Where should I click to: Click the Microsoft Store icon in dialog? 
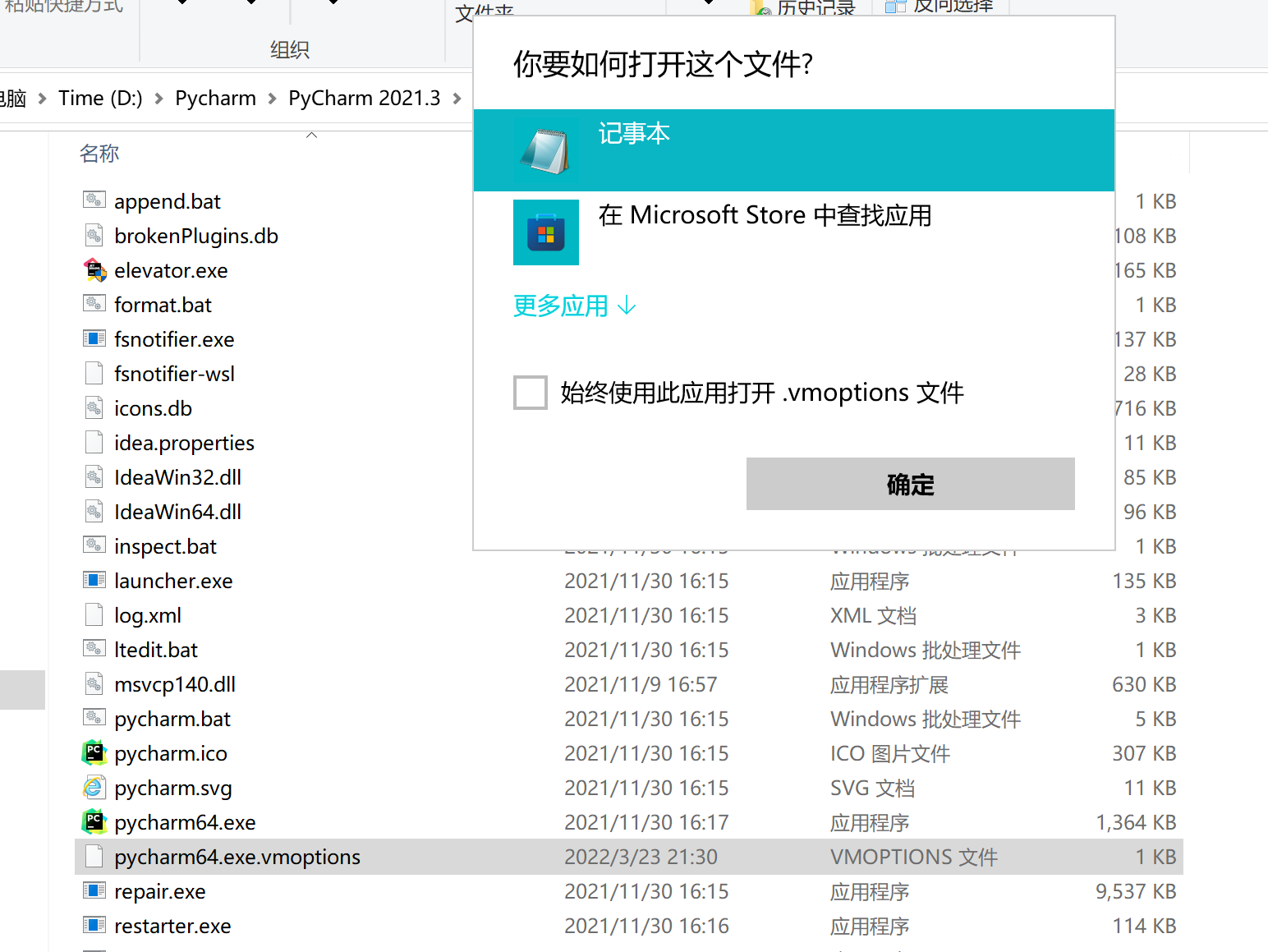click(x=546, y=232)
